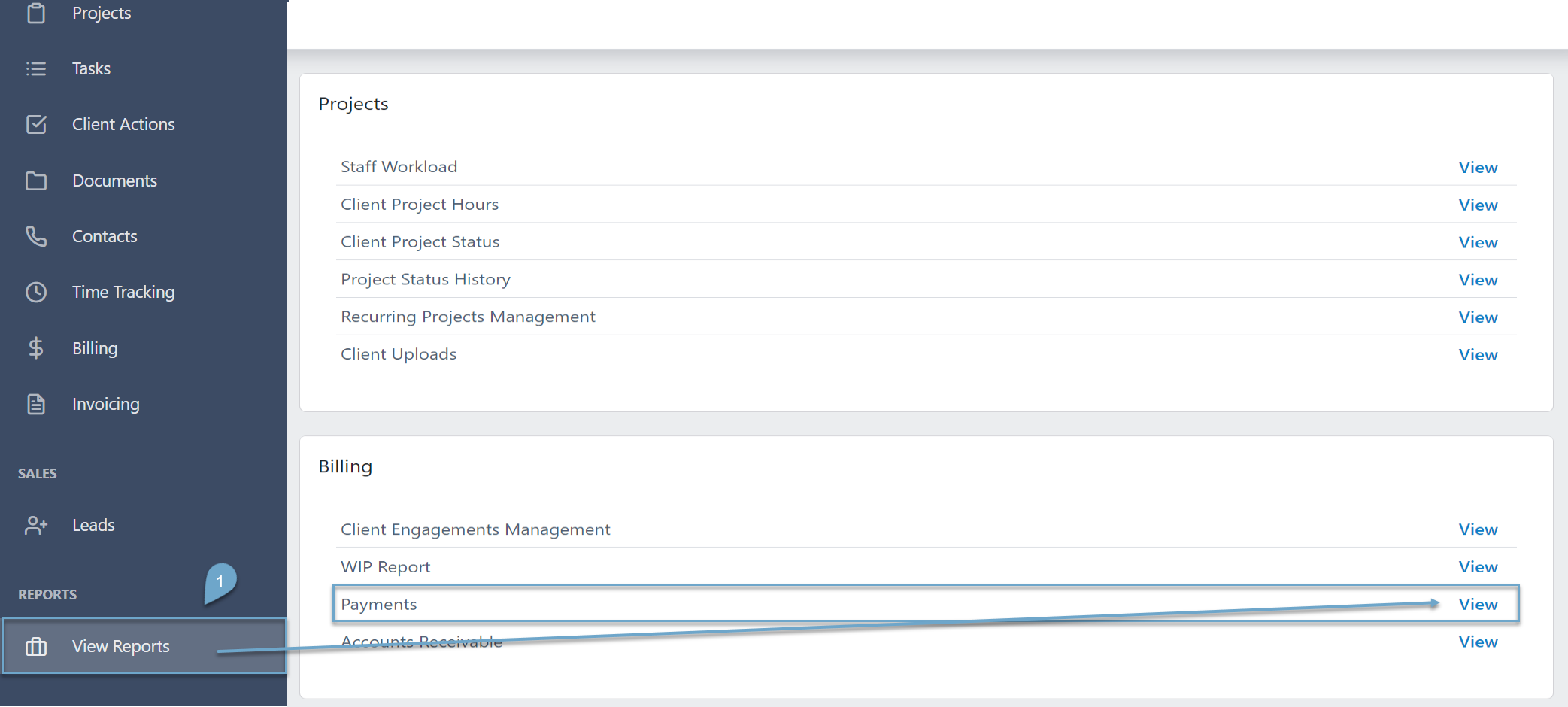This screenshot has height=707, width=1568.
Task: View the Client Uploads report
Action: (x=1478, y=354)
